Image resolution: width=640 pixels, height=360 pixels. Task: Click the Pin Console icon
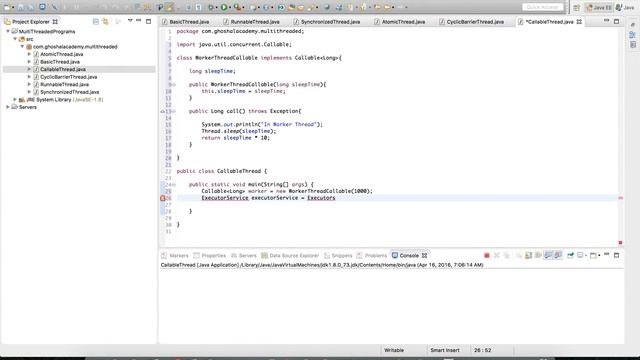[570, 256]
